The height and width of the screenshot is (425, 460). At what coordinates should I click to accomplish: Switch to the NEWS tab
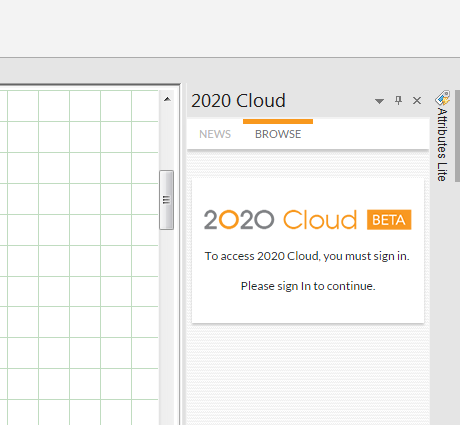coord(215,134)
